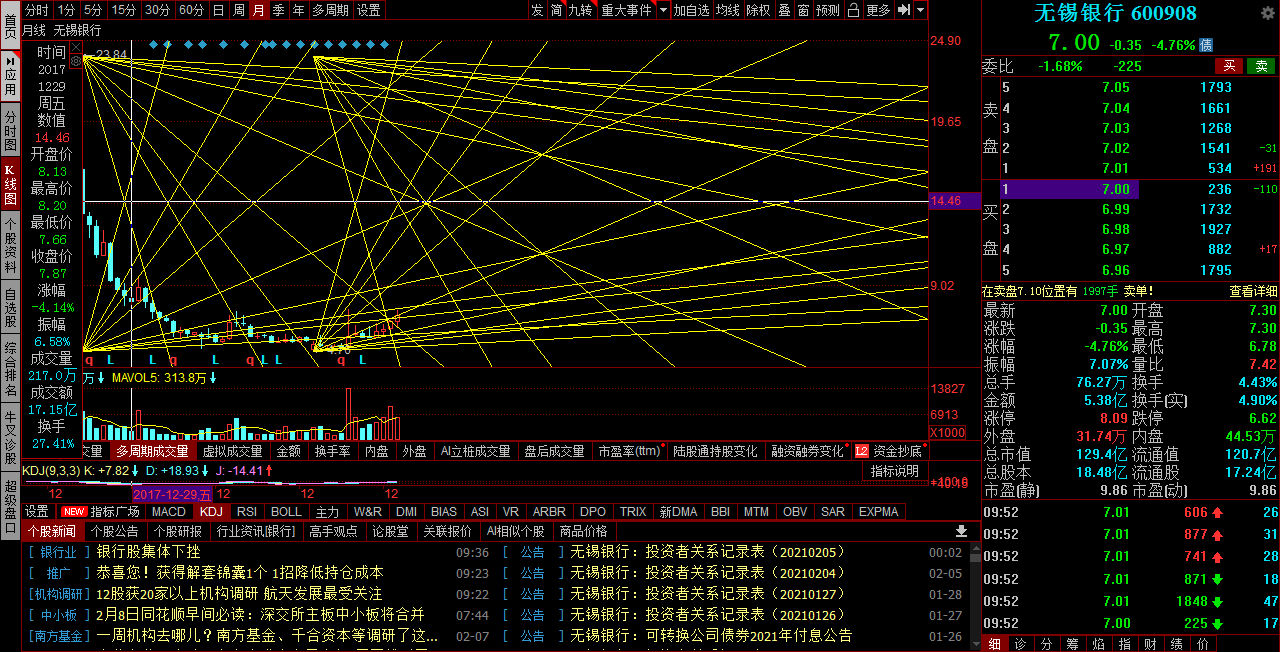Click the 2017-12-29,五 date marker
Image resolution: width=1280 pixels, height=652 pixels.
pyautogui.click(x=173, y=494)
